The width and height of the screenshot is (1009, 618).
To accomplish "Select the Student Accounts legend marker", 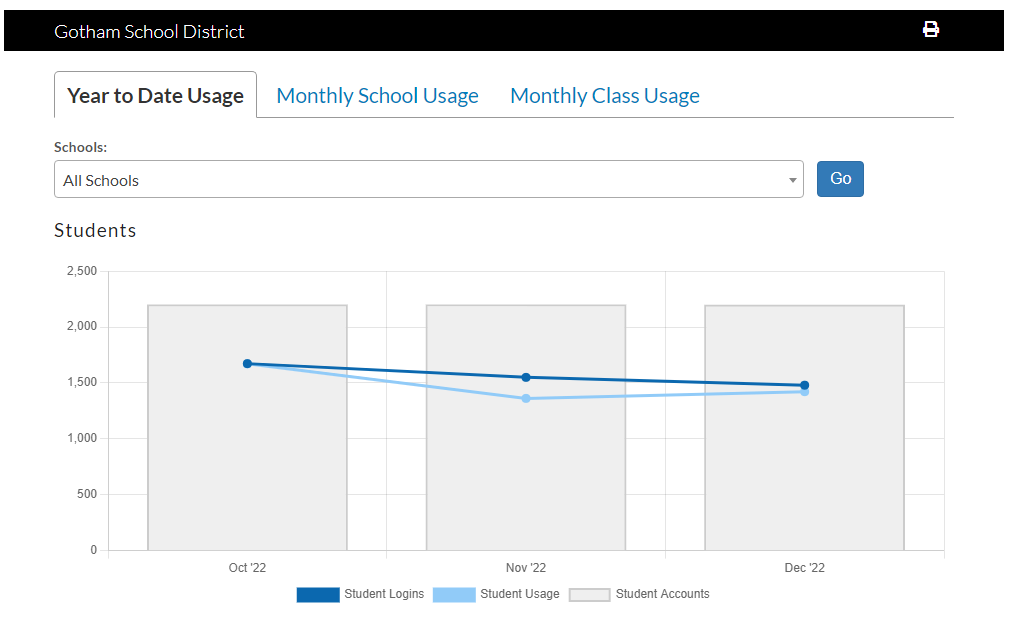I will pyautogui.click(x=589, y=594).
